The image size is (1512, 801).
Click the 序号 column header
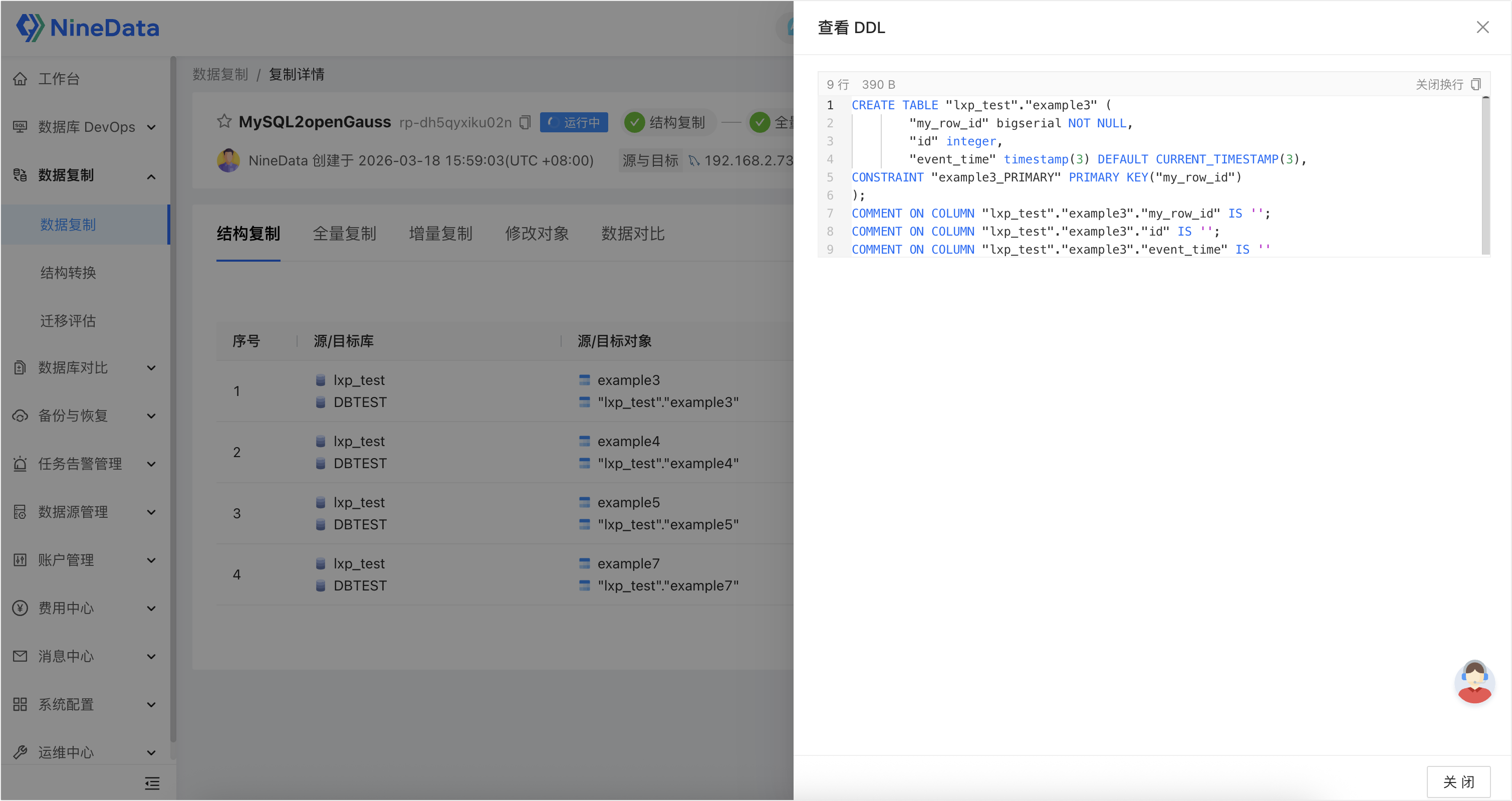[x=246, y=341]
